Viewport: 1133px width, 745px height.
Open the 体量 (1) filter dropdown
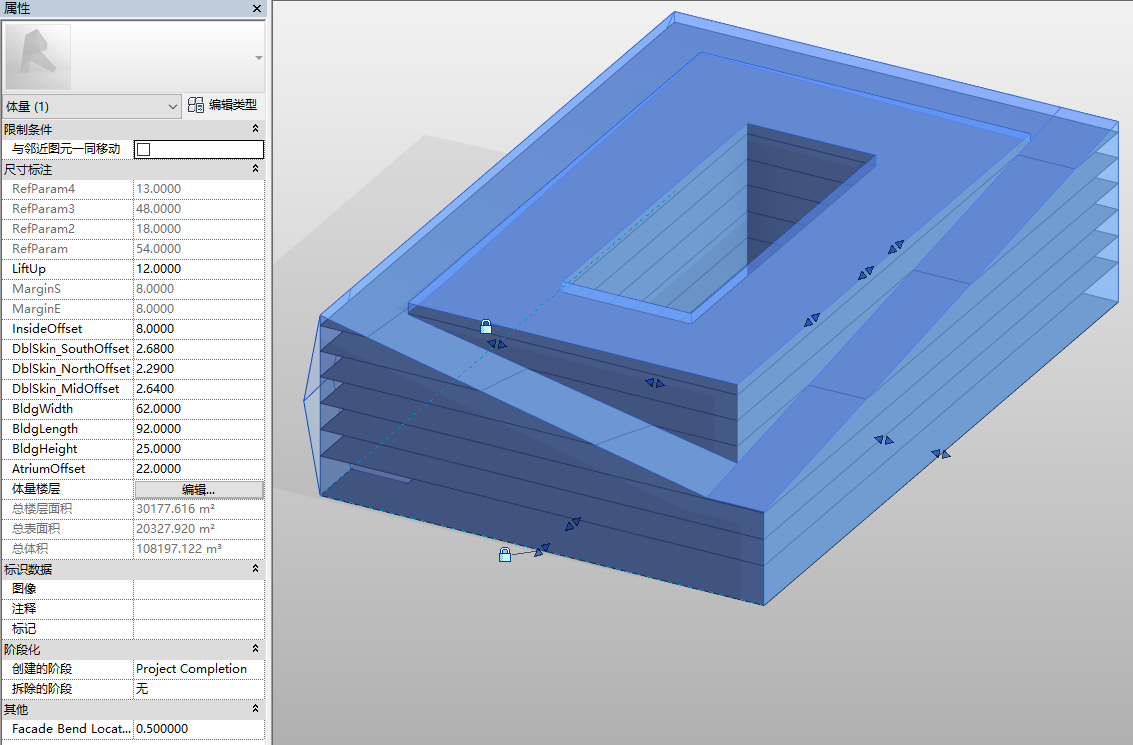(x=91, y=106)
